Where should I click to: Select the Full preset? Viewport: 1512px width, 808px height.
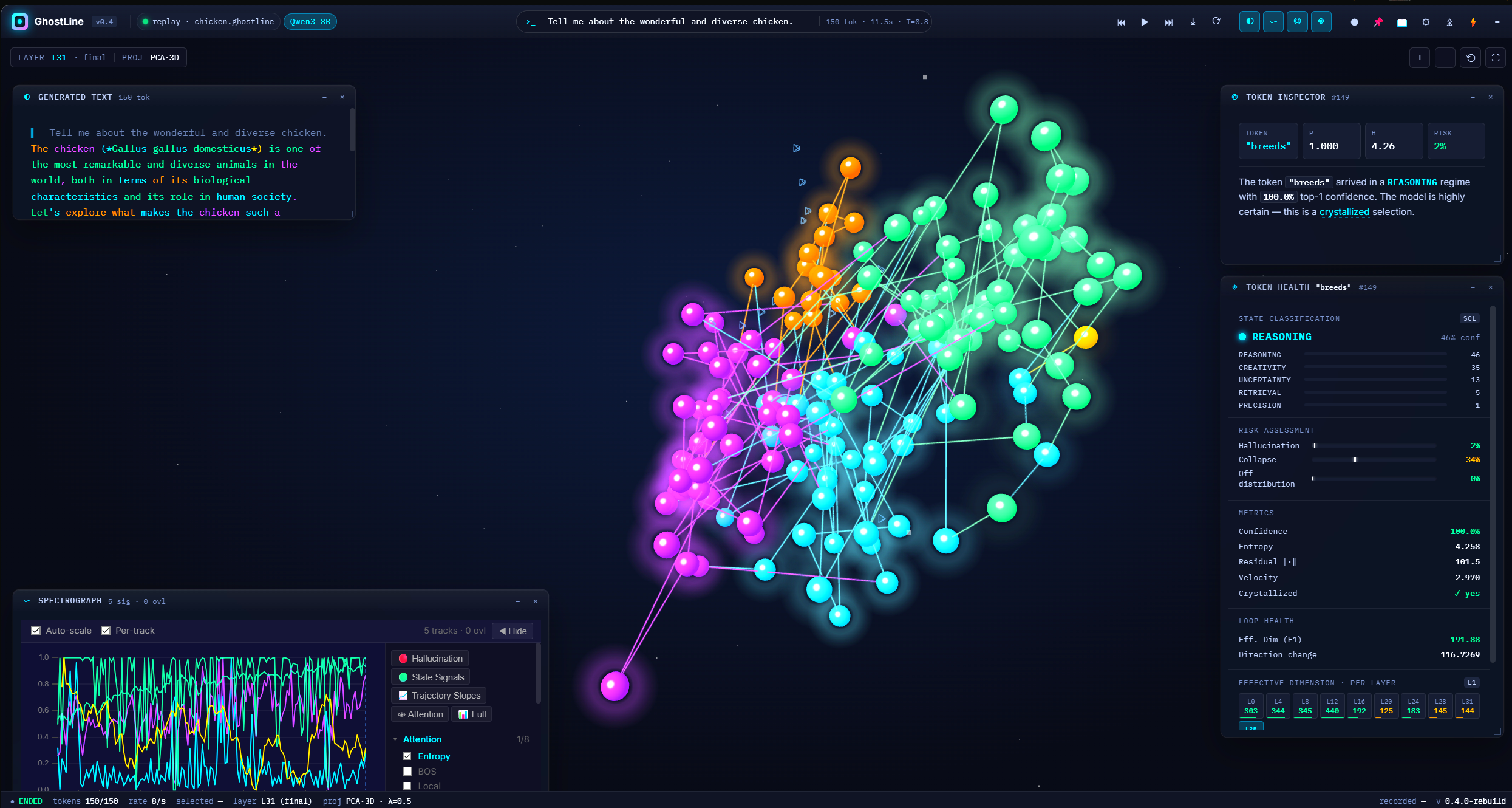tap(472, 714)
